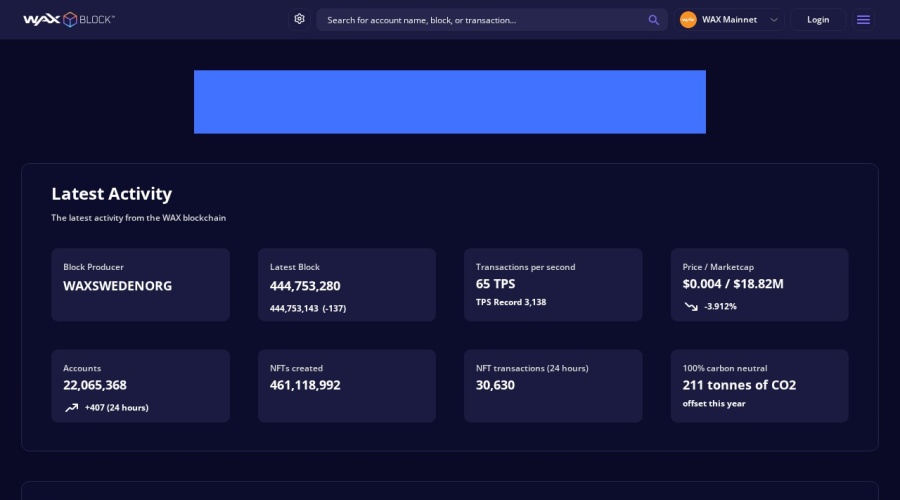This screenshot has width=900, height=500.
Task: Click the Login button
Action: (x=818, y=20)
